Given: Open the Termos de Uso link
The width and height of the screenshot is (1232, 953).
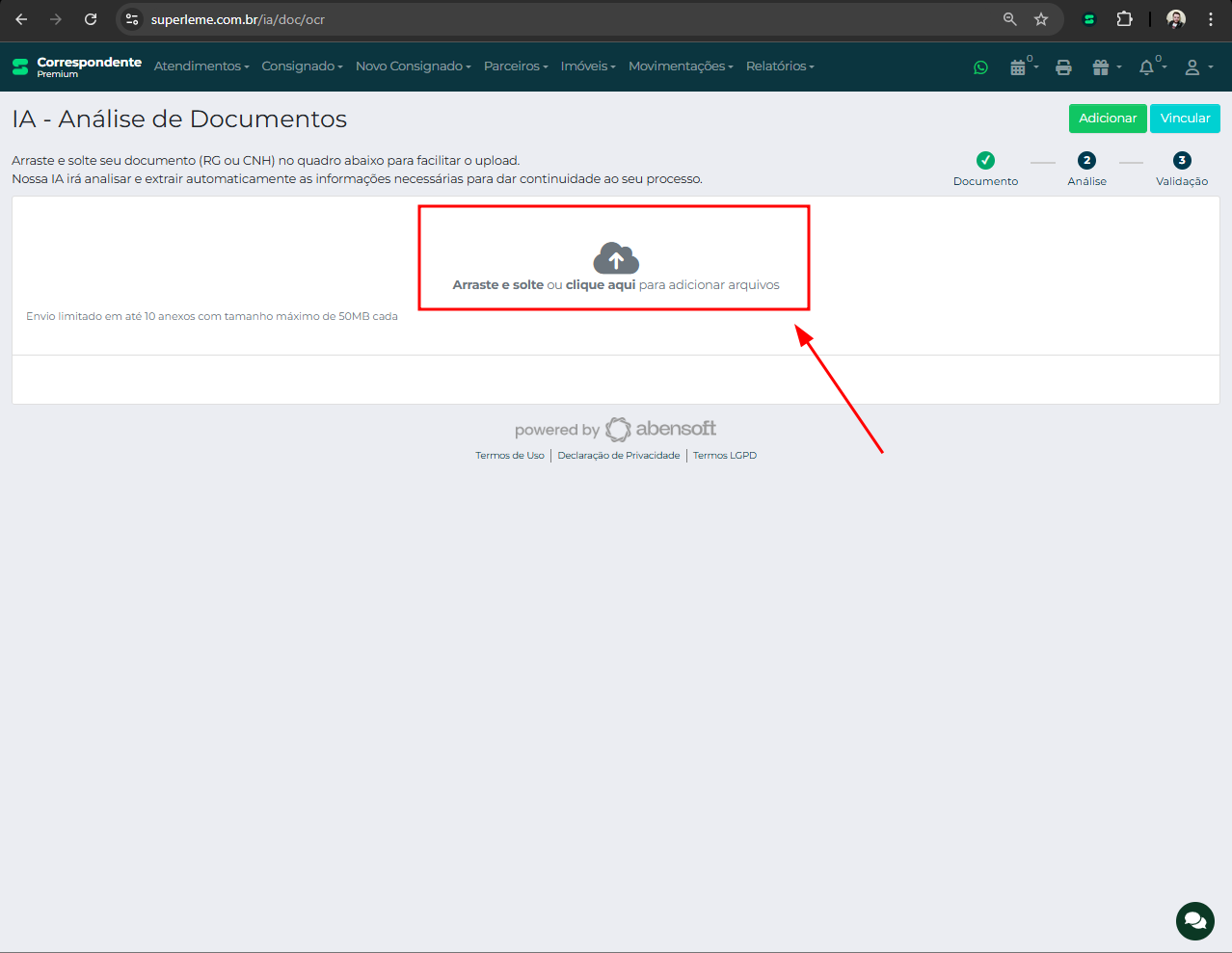Looking at the screenshot, I should coord(510,456).
